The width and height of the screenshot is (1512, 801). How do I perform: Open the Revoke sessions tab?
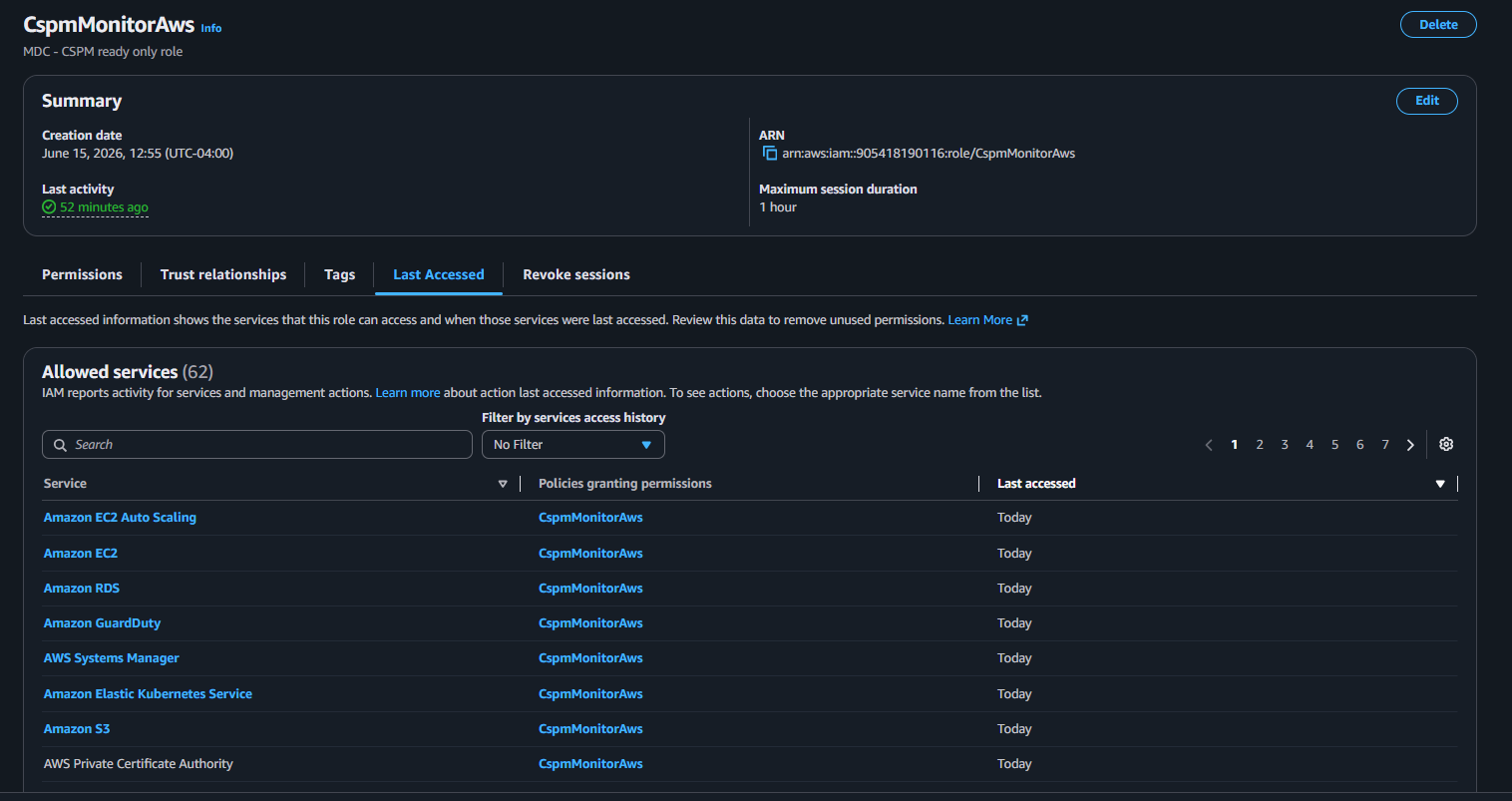(576, 274)
